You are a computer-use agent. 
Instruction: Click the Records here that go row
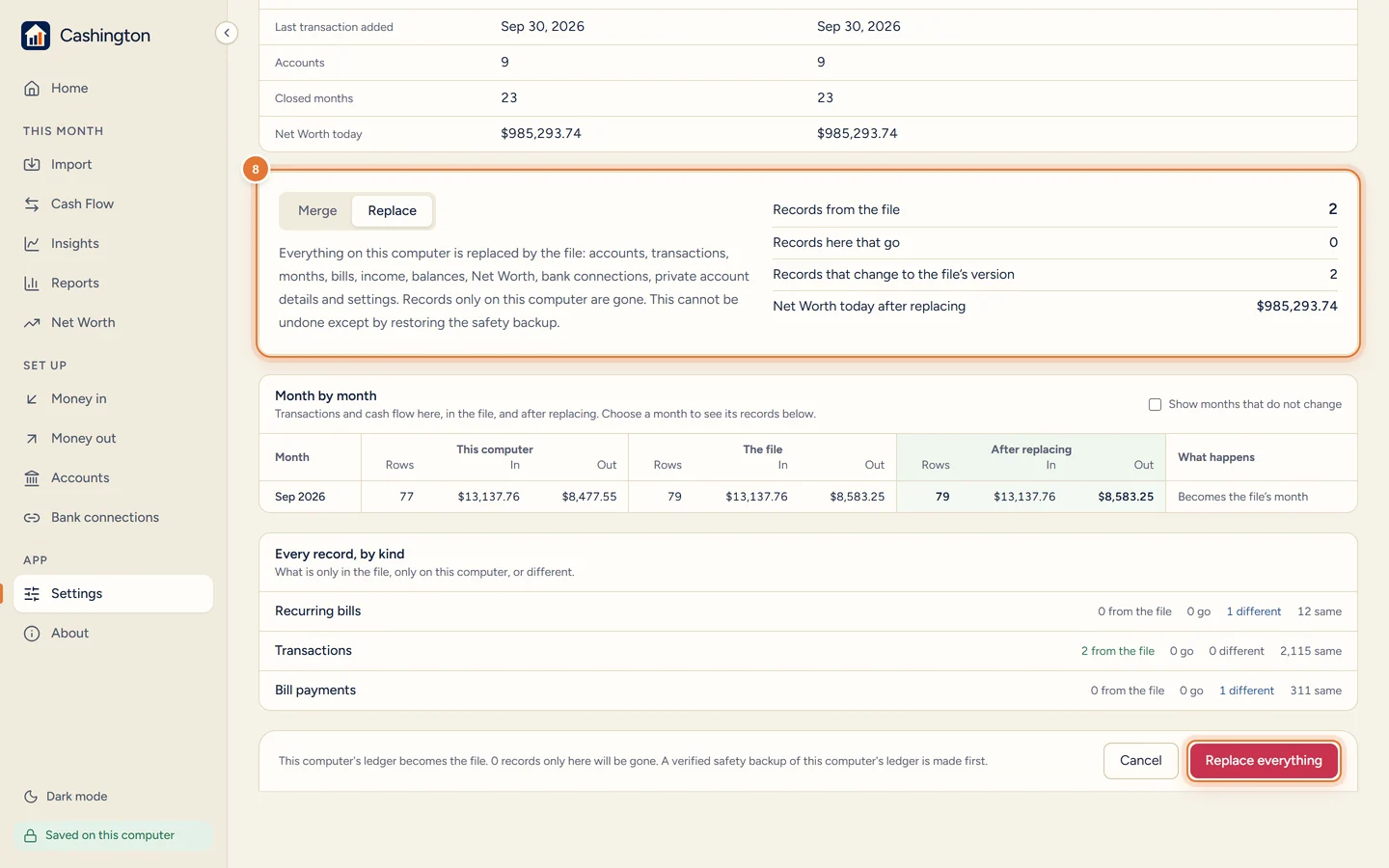(x=1055, y=243)
